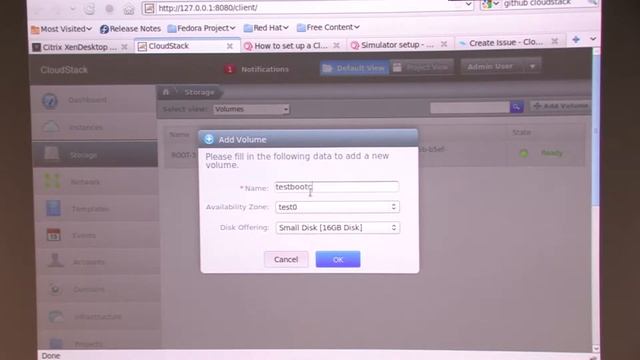
Task: Switch to the Create Issue tab
Action: click(506, 42)
